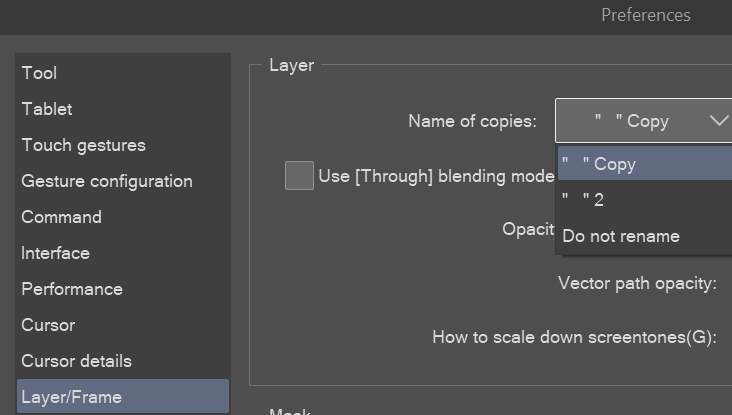The image size is (732, 415).
Task: Open Interface preferences
Action: point(123,253)
